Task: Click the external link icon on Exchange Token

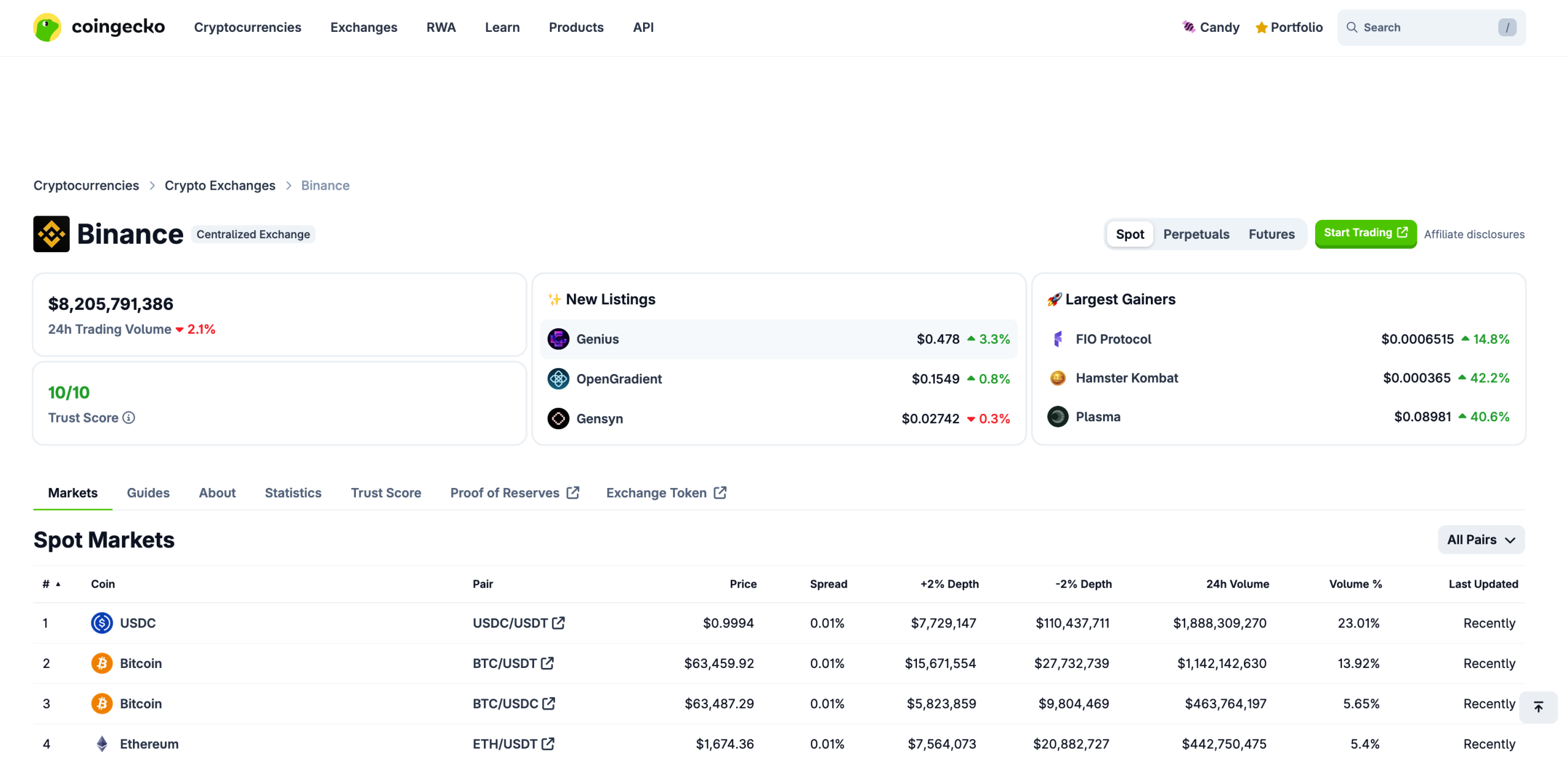Action: 720,493
